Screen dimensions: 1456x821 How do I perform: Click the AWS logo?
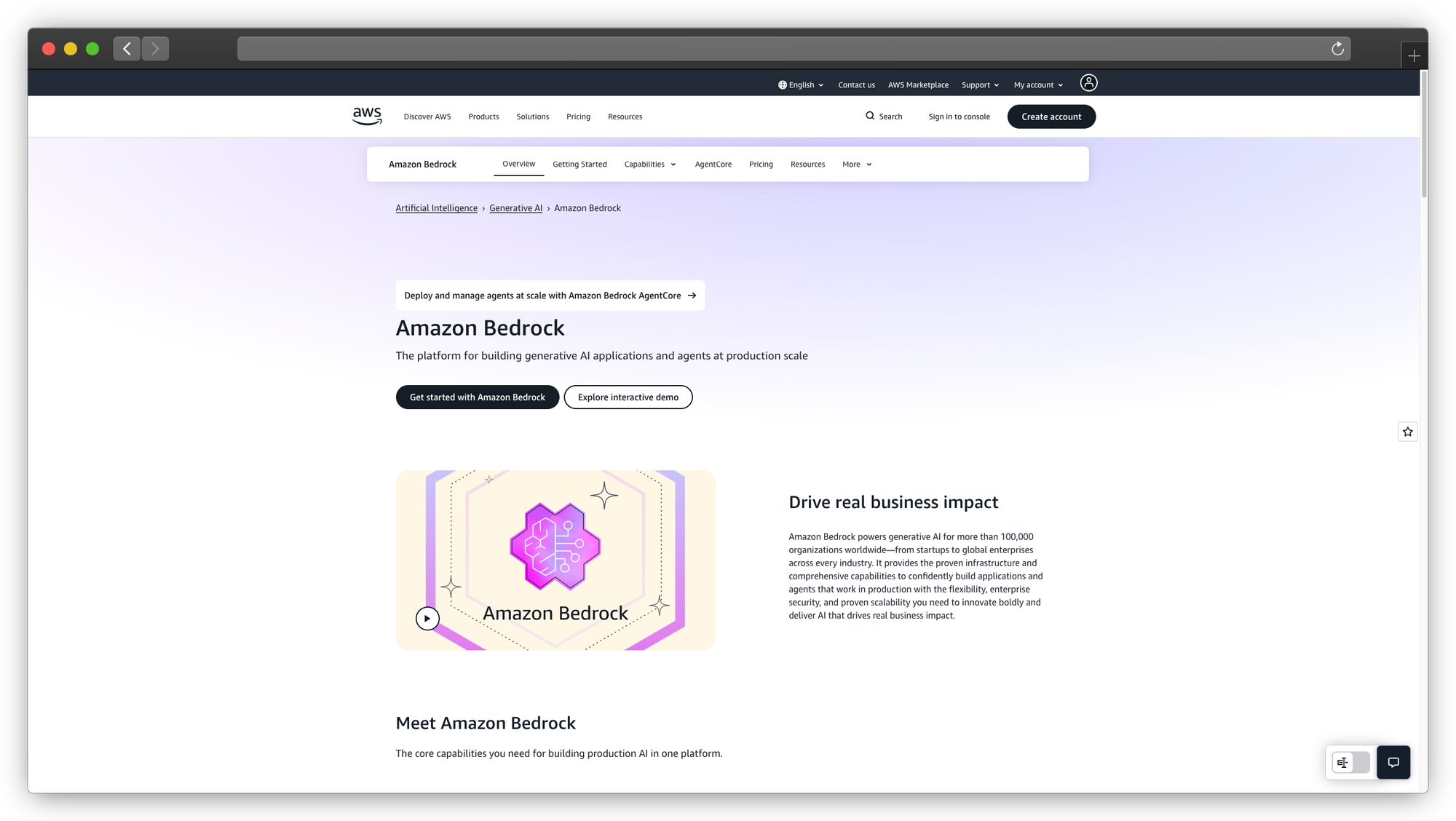coord(367,116)
